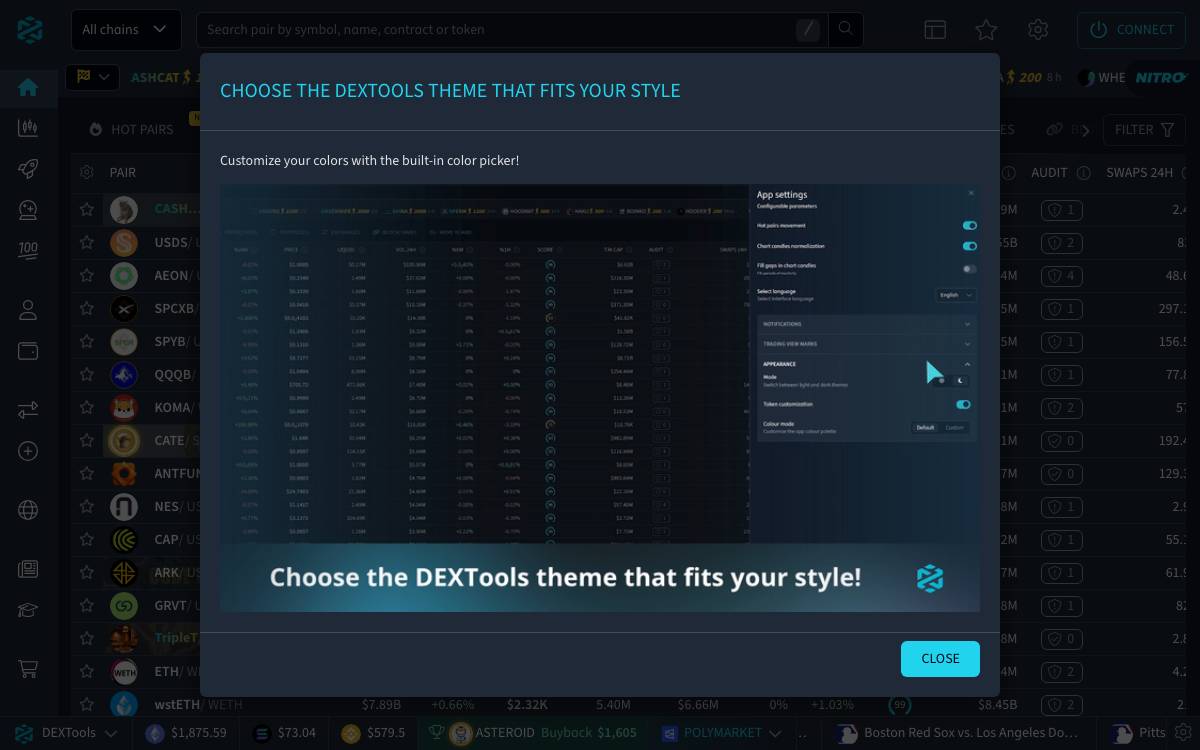Close the DEXTools theme dialog
Screen dimensions: 1200x750
pos(940,659)
